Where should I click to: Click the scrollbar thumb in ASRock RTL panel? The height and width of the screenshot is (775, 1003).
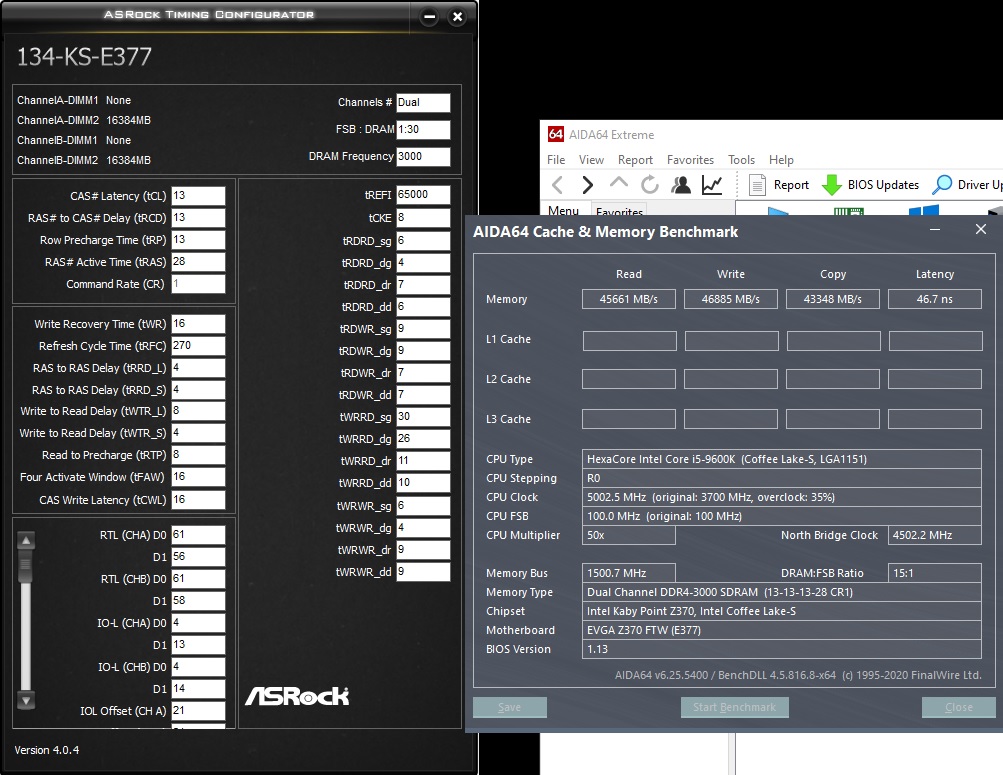pos(26,567)
